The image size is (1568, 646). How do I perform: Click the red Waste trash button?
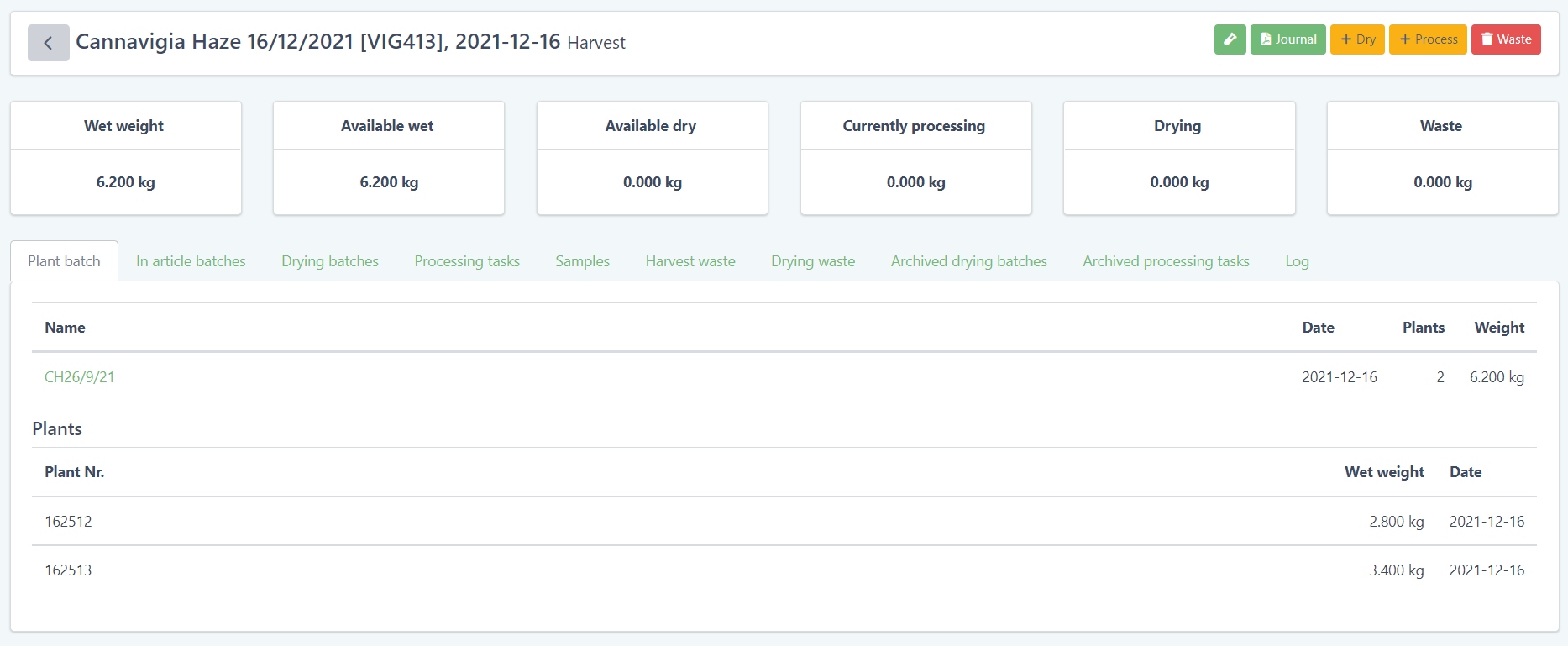coord(1505,39)
